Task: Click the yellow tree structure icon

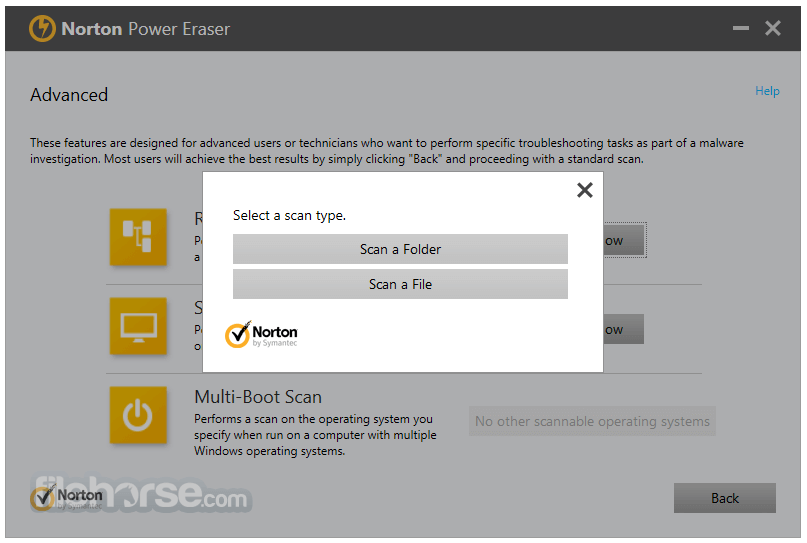Action: (x=138, y=237)
